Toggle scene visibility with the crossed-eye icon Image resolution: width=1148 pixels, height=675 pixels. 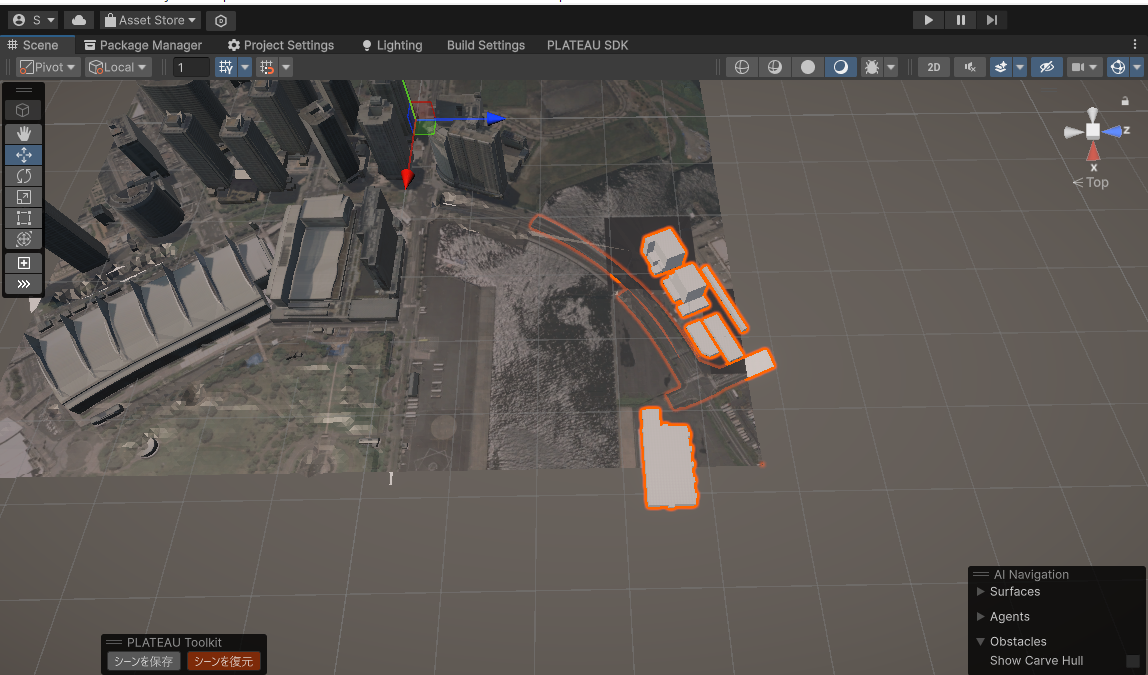pyautogui.click(x=1046, y=66)
